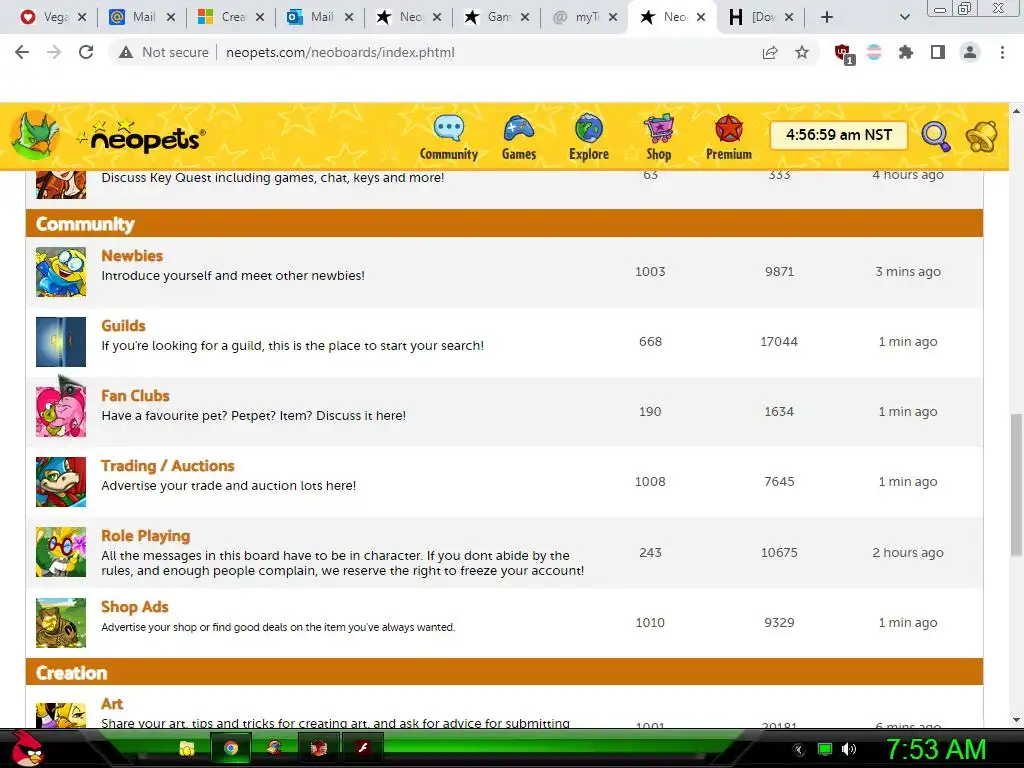
Task: Open the Guilds board link
Action: point(123,325)
